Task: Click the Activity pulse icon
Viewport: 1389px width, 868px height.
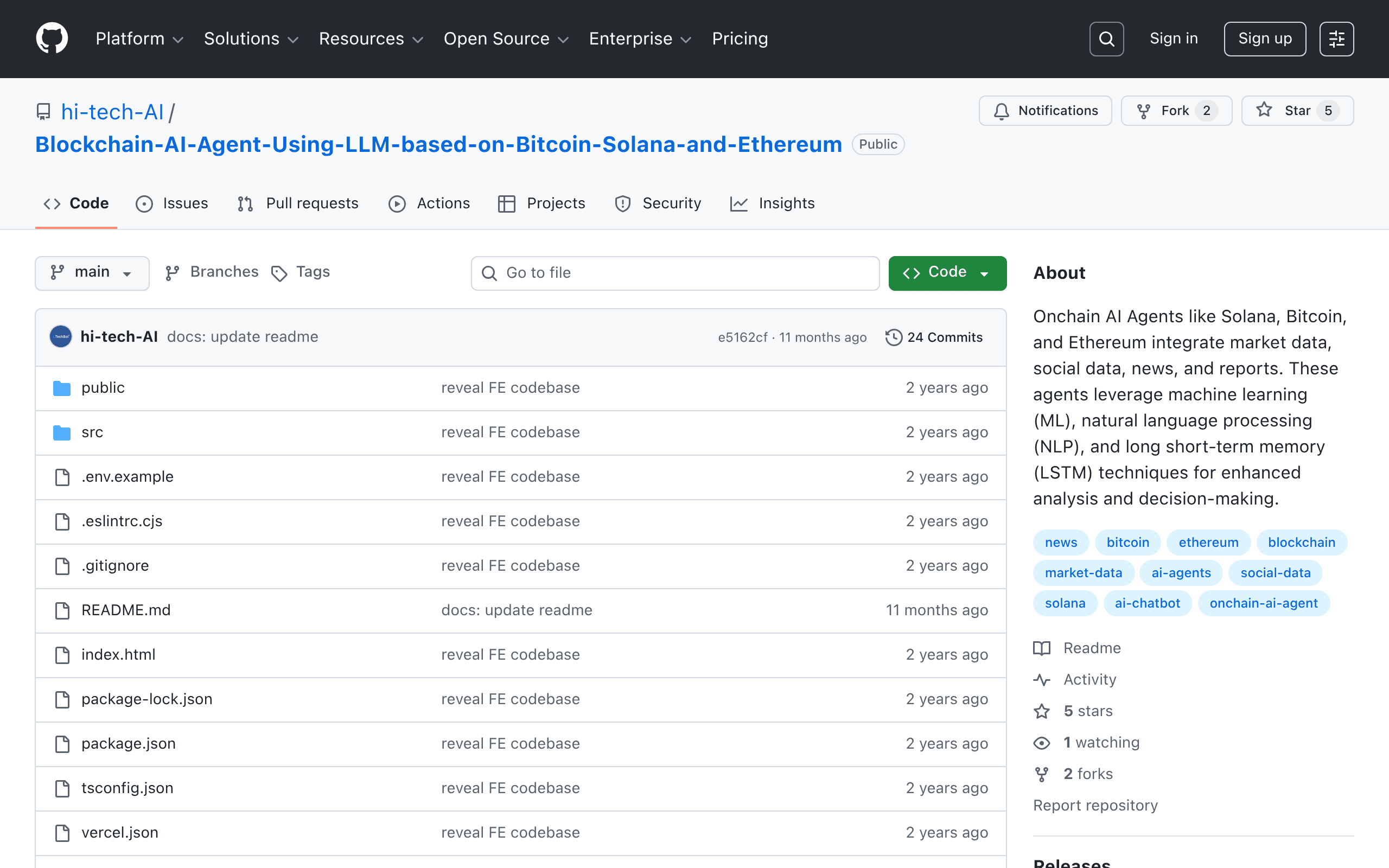Action: point(1042,680)
